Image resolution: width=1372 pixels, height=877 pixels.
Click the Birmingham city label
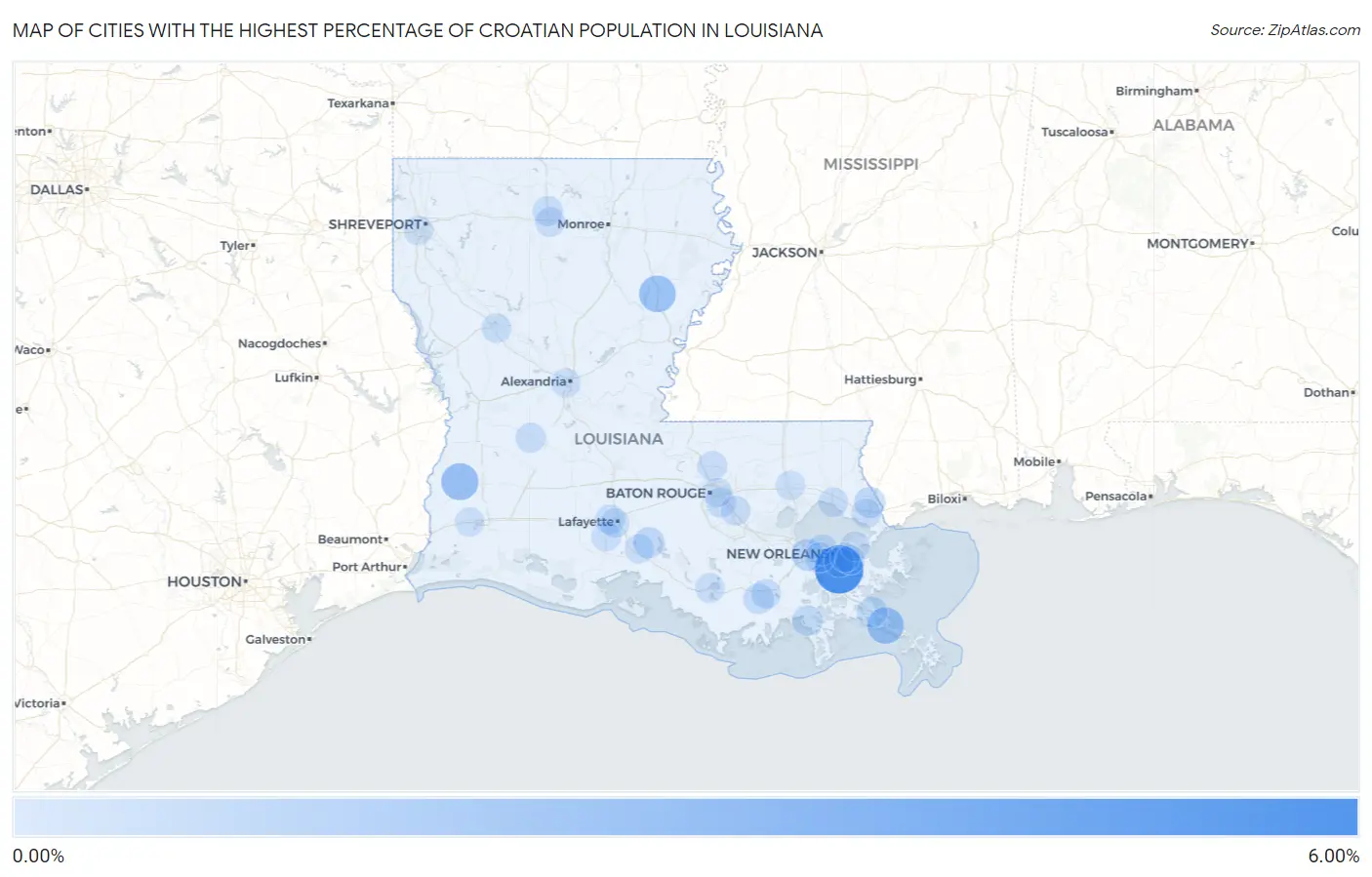(x=1154, y=91)
